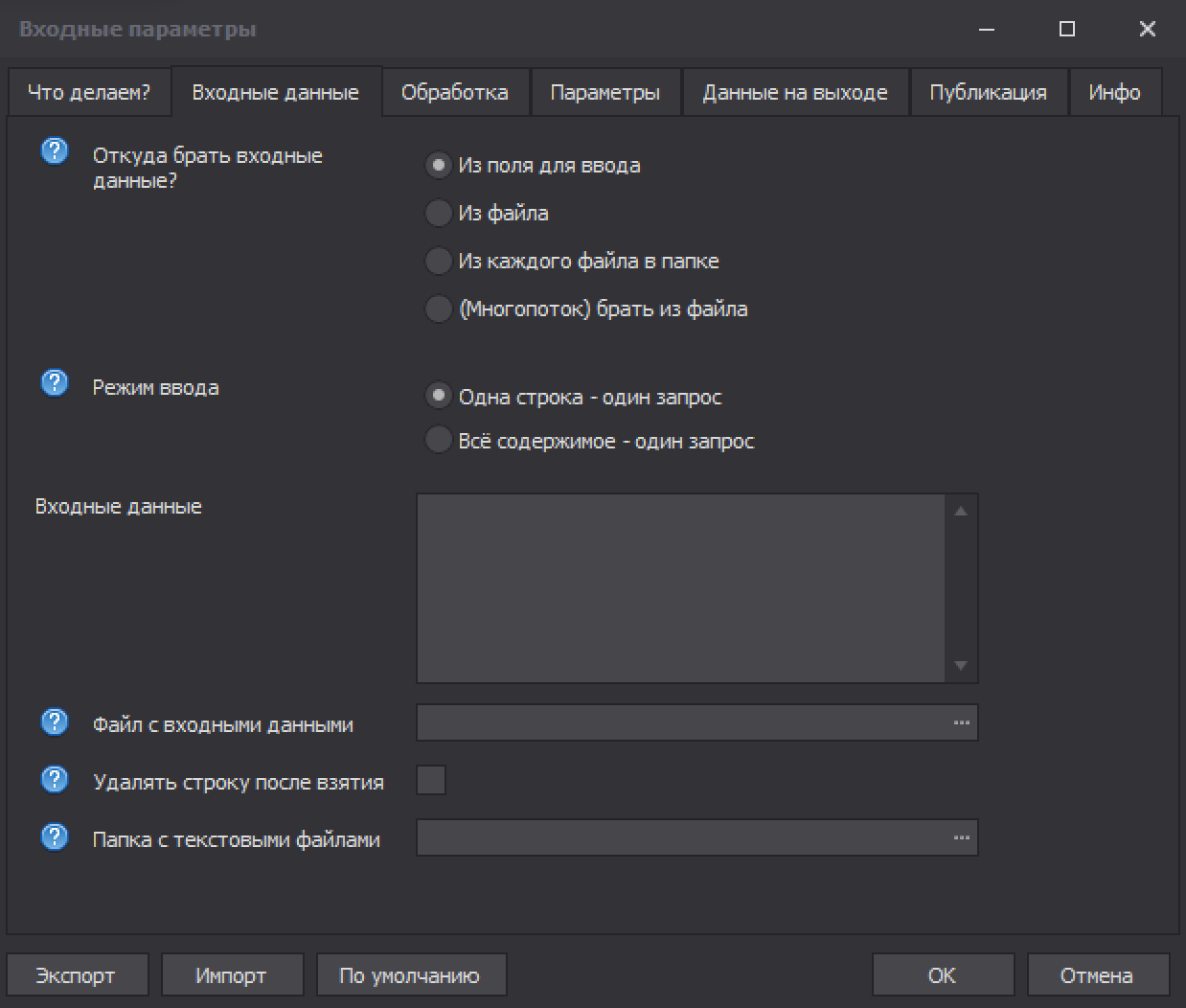Browse for input data file with ellipsis
This screenshot has height=1008, width=1186.
962,722
